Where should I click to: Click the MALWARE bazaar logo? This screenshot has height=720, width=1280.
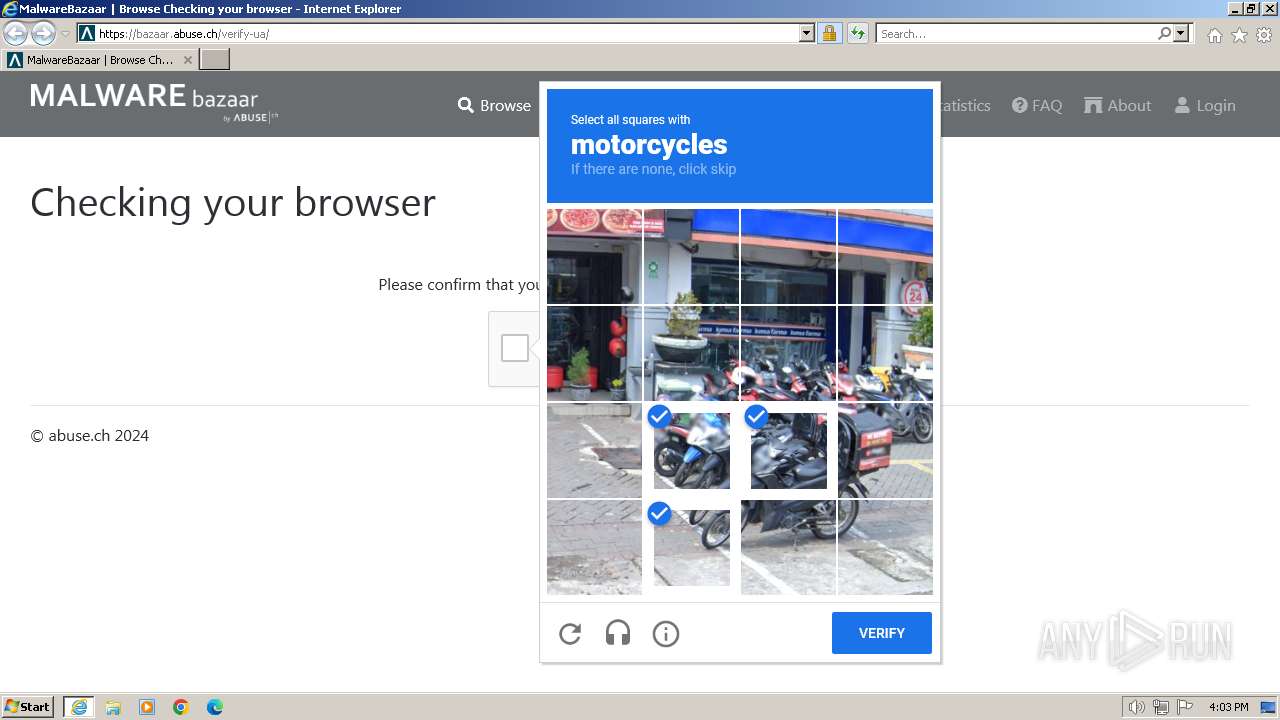coord(154,102)
